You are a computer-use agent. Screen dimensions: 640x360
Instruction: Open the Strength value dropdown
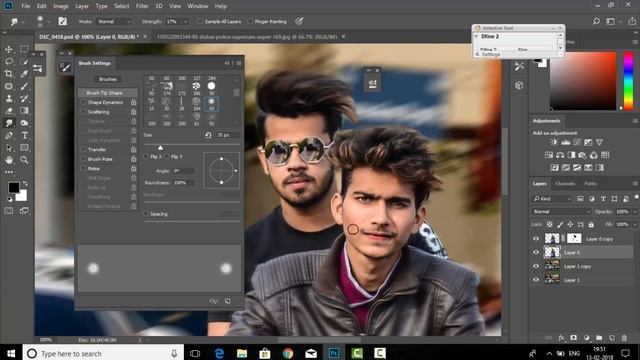point(186,21)
